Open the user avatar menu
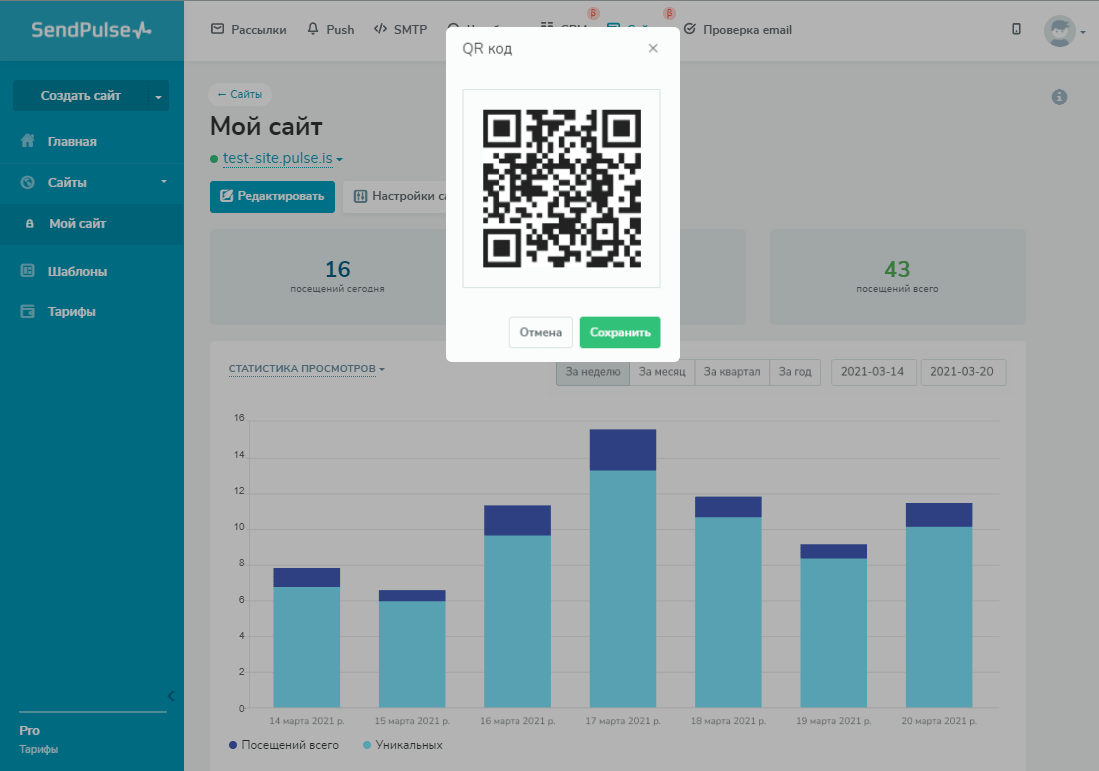The width and height of the screenshot is (1099, 771). pos(1060,31)
